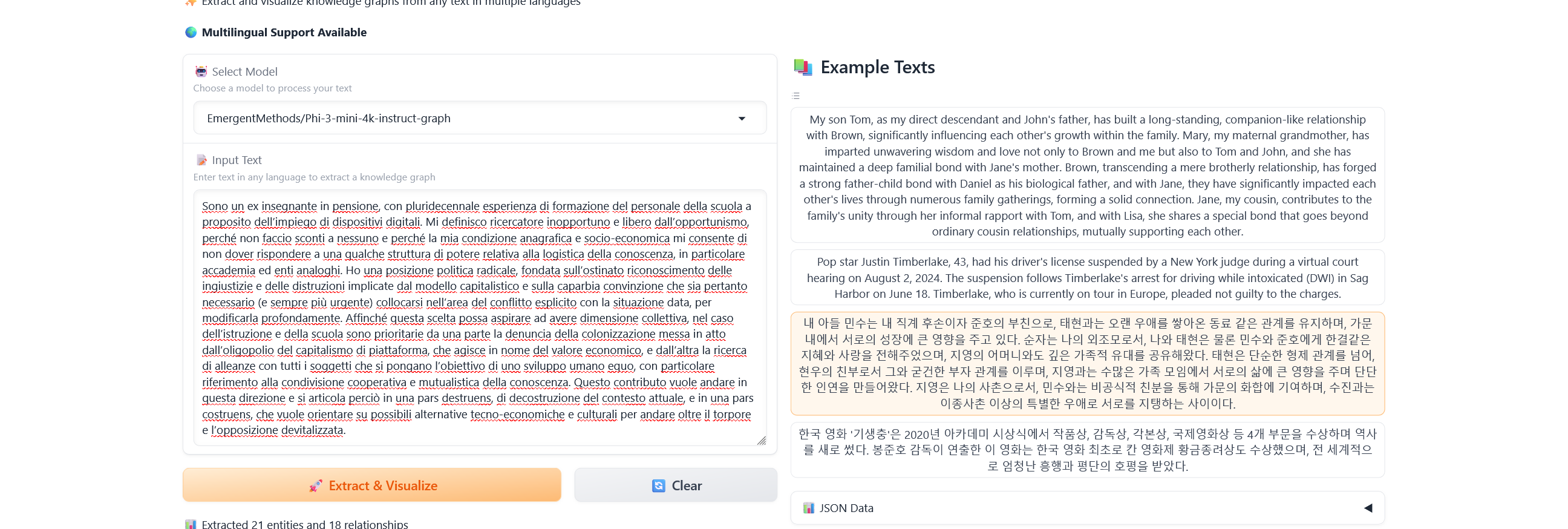
Task: Click the memo icon beside Input Text
Action: (201, 160)
